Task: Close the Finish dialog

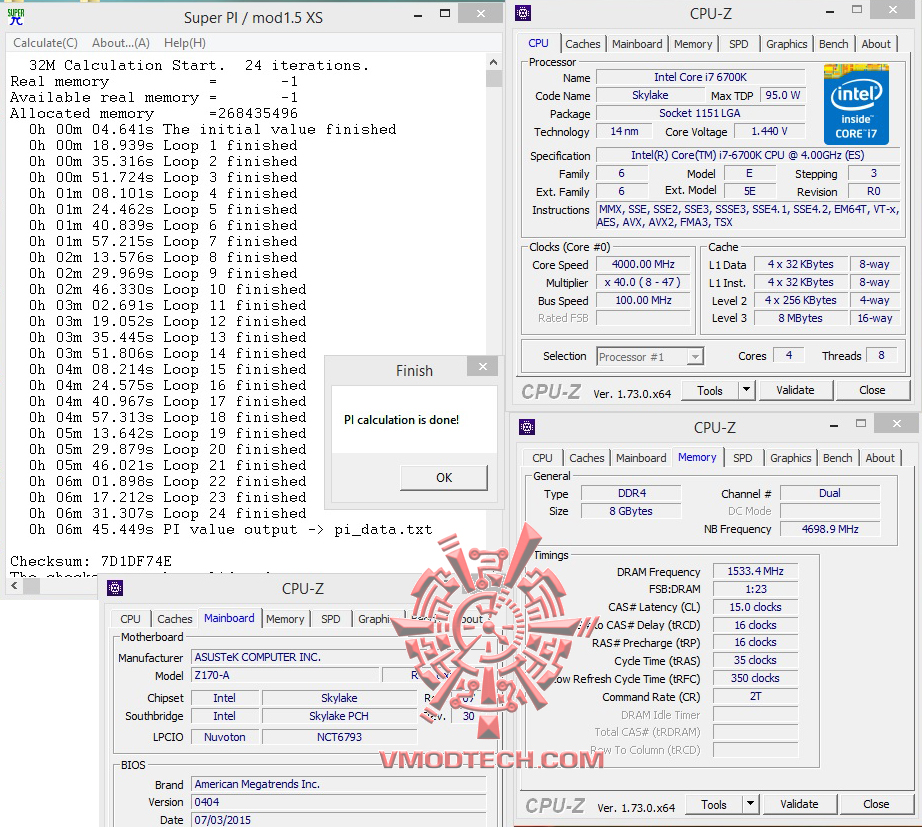Action: [x=483, y=366]
